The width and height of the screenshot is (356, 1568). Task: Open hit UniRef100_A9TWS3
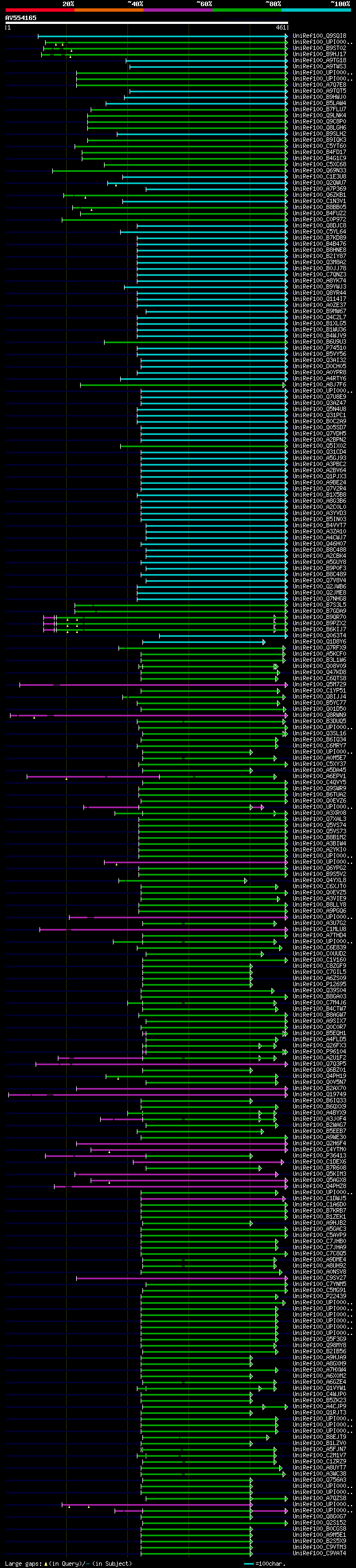(319, 66)
